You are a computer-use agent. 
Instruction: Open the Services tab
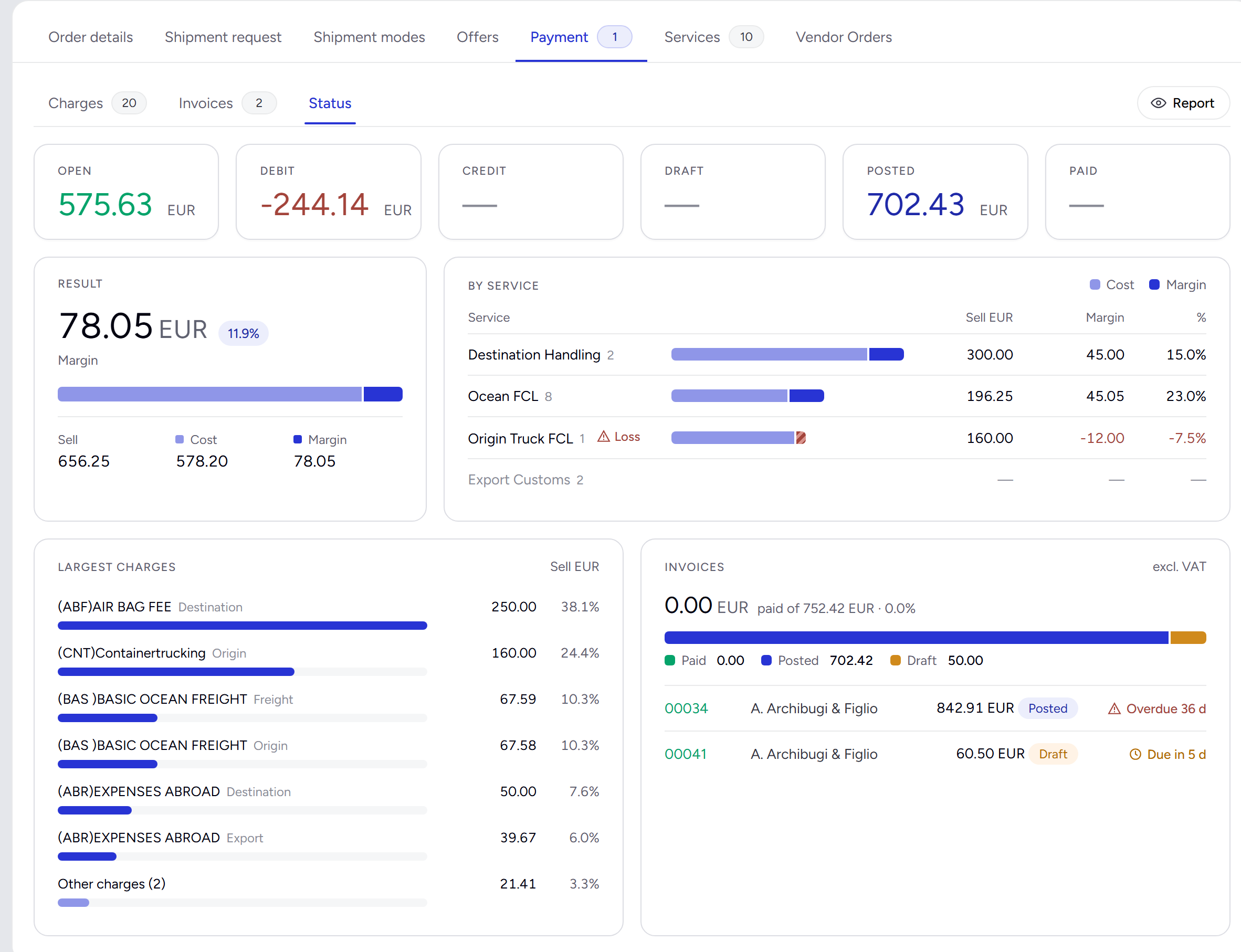(713, 37)
